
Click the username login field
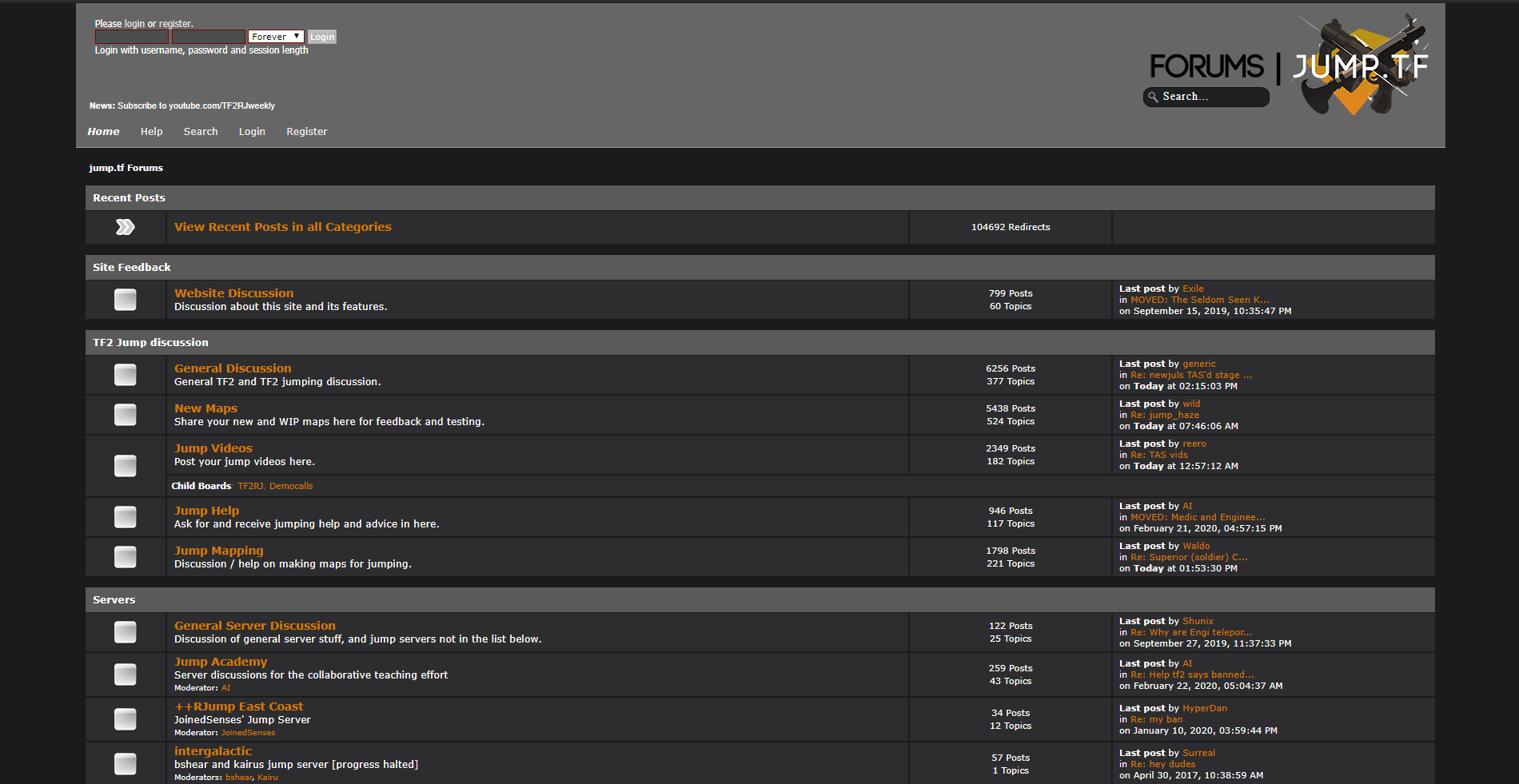coord(130,36)
